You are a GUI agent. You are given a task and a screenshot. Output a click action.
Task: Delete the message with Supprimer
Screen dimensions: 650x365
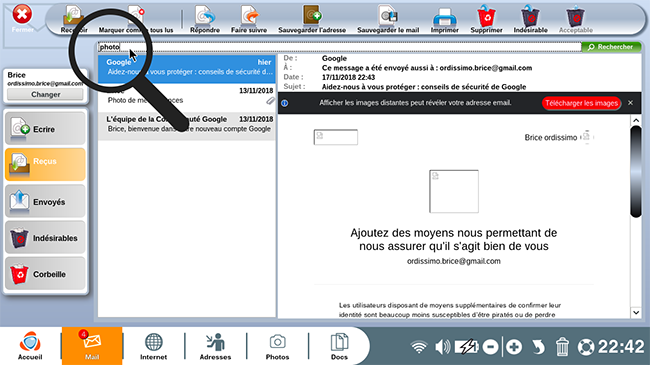tap(487, 16)
